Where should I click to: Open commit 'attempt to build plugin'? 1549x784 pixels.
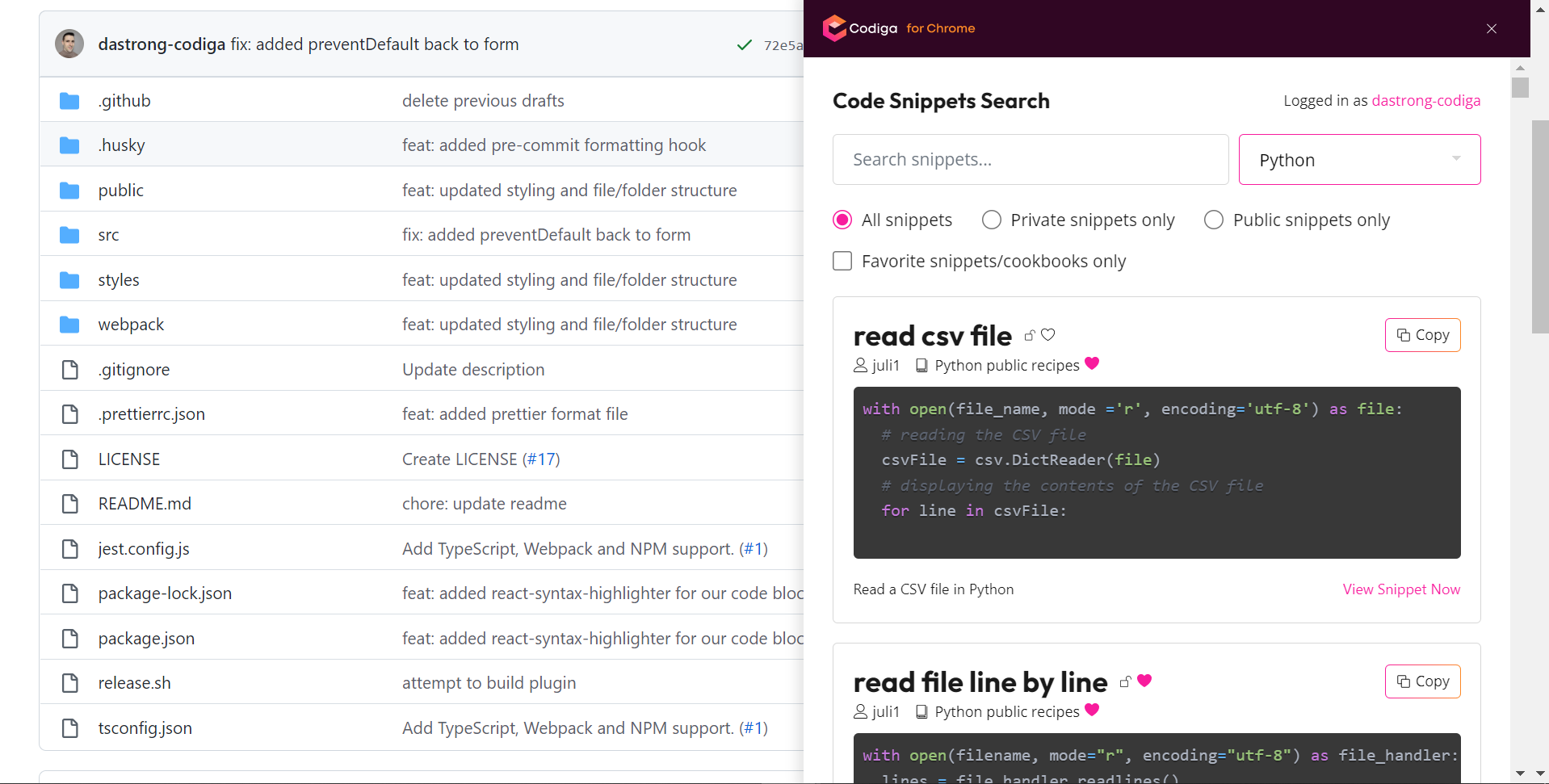pyautogui.click(x=489, y=683)
